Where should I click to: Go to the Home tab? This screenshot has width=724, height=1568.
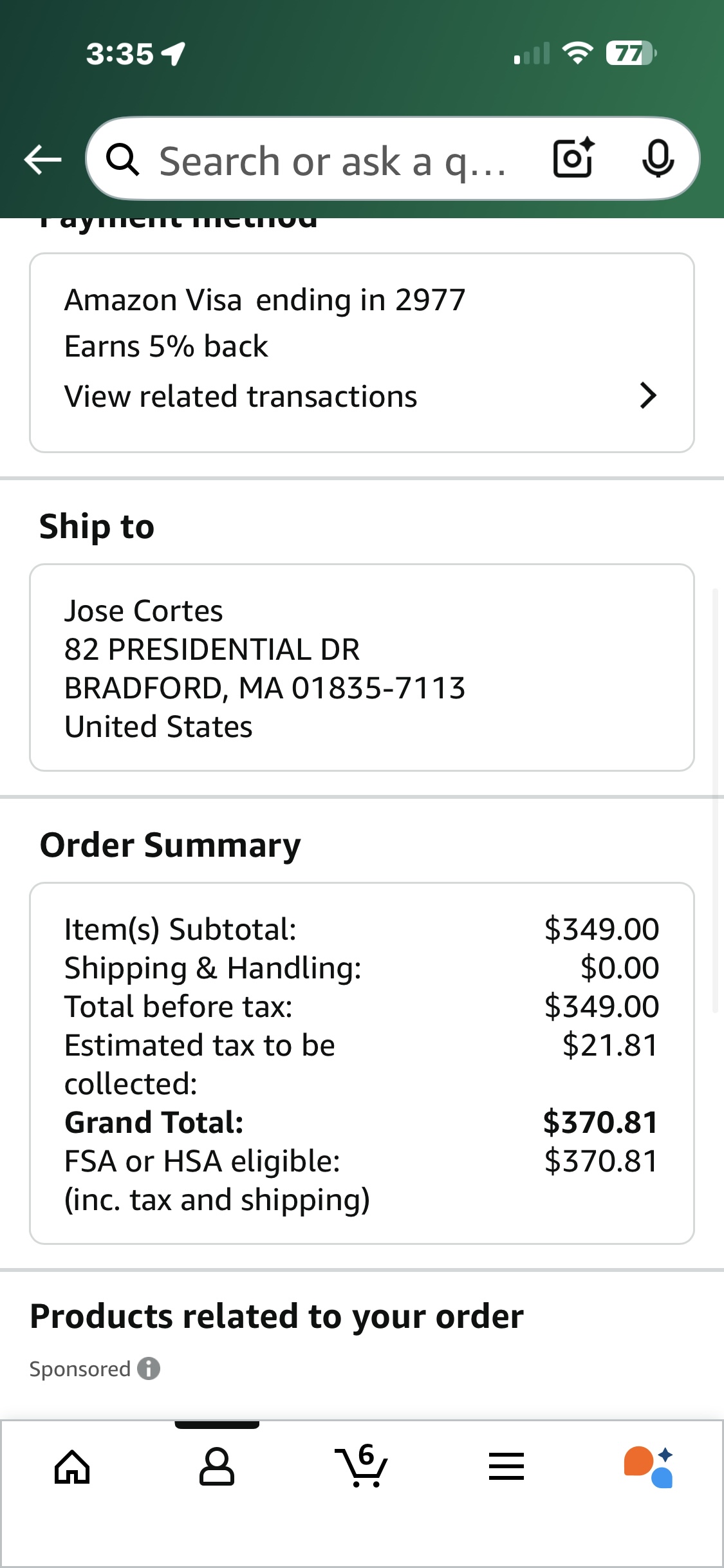[72, 1468]
